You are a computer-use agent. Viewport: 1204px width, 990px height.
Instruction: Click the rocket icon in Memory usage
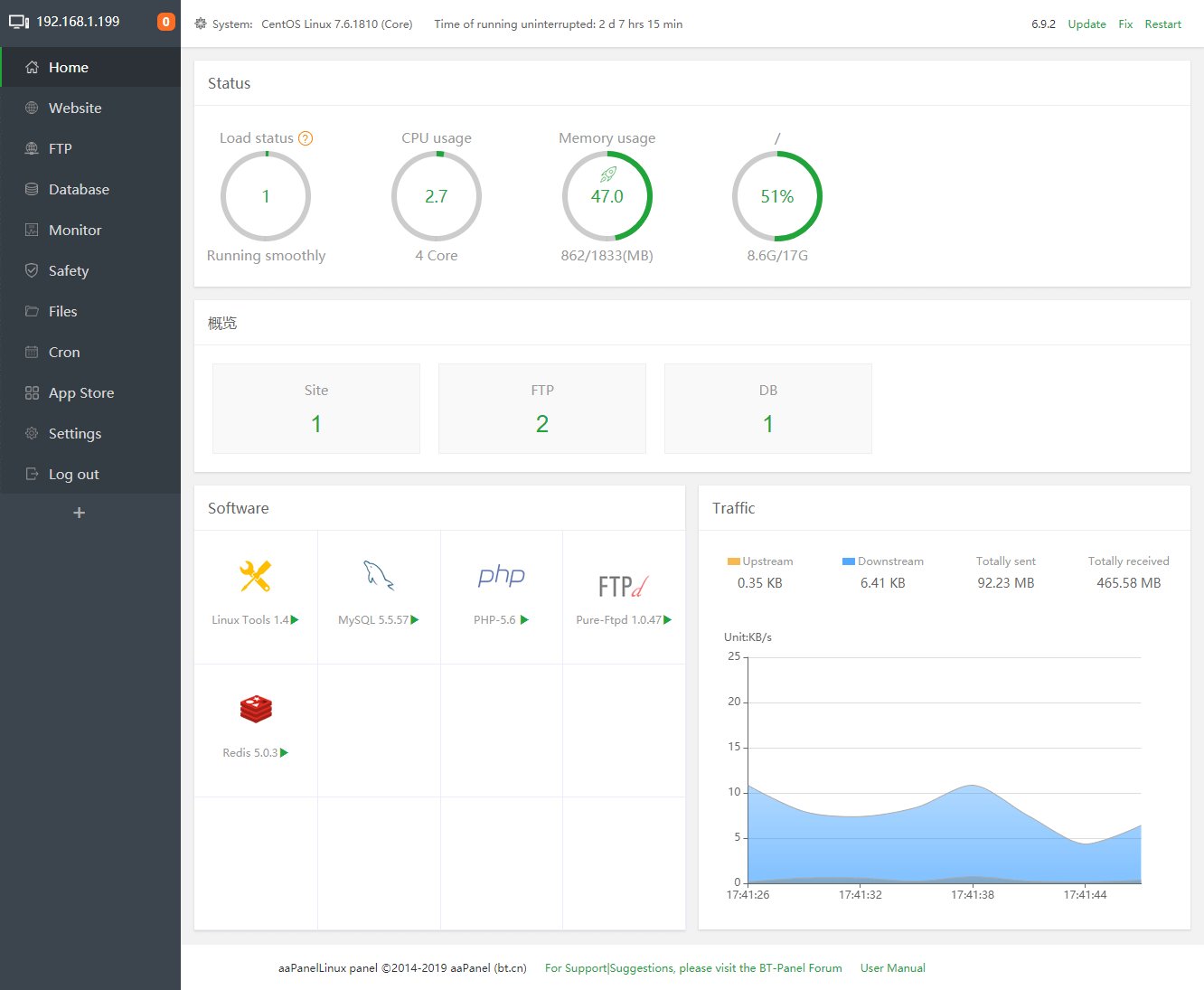pyautogui.click(x=608, y=174)
